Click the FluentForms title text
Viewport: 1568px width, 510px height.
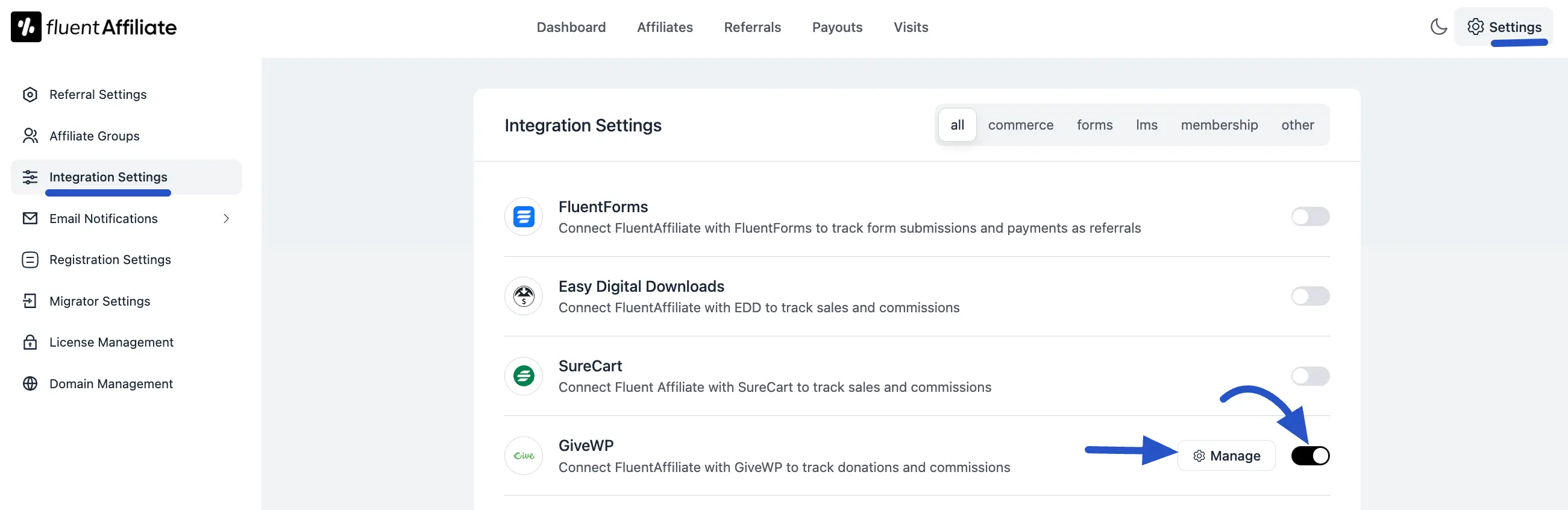pyautogui.click(x=603, y=207)
